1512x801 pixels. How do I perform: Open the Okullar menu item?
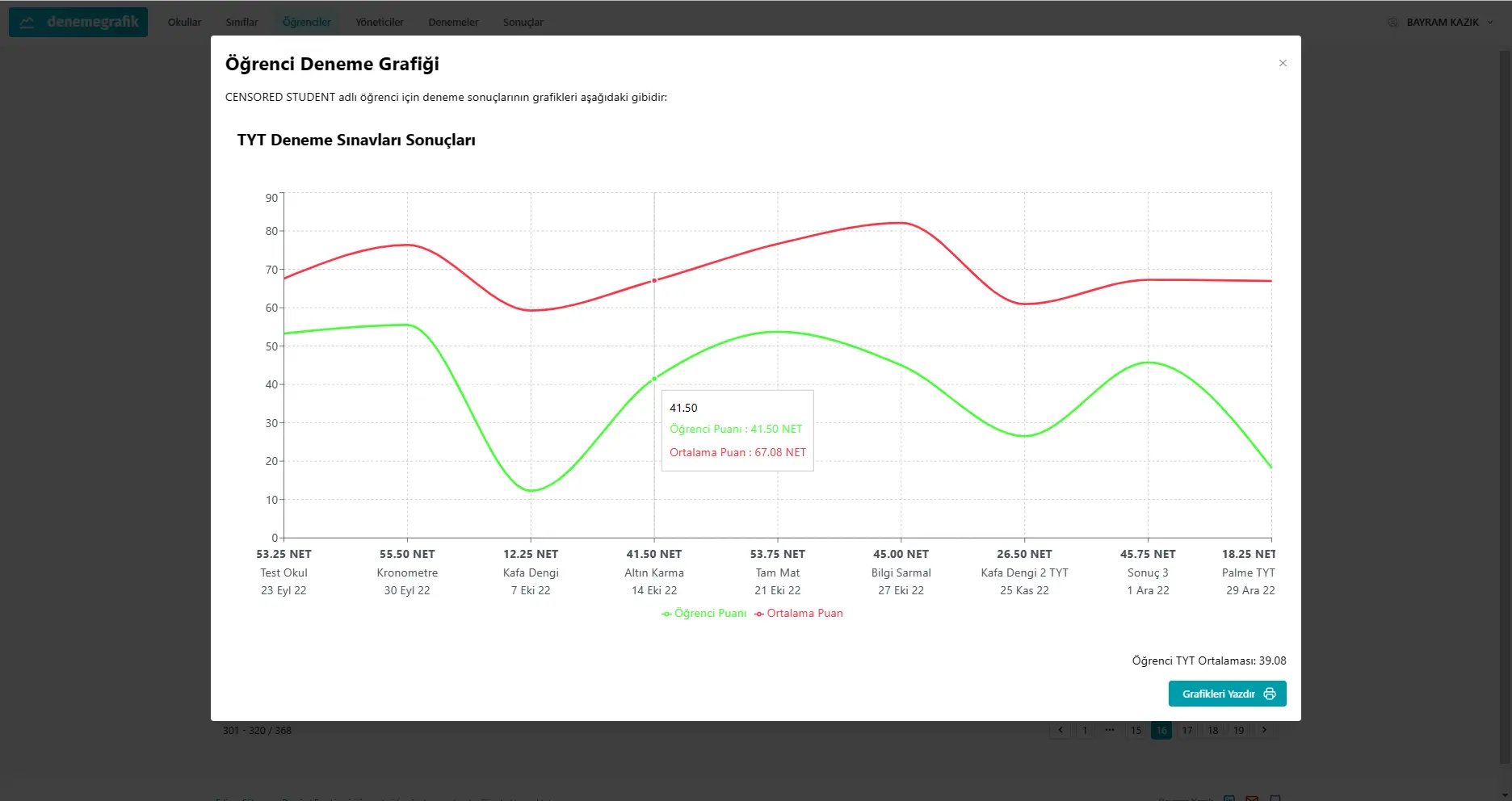tap(184, 23)
